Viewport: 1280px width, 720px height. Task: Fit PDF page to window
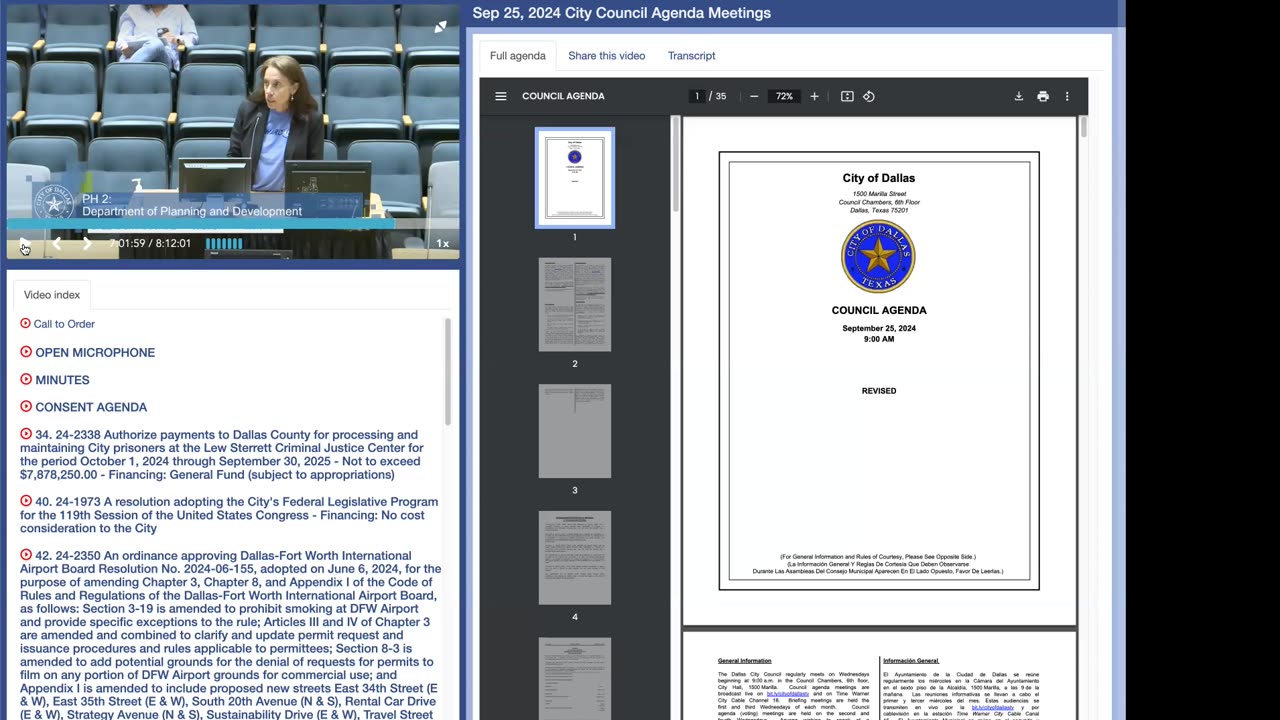pyautogui.click(x=847, y=96)
